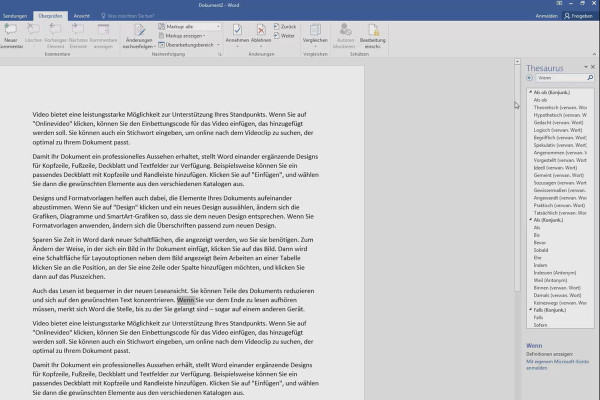Select synonym 'Sofern'
Viewport: 600px width, 400px height.
click(540, 325)
